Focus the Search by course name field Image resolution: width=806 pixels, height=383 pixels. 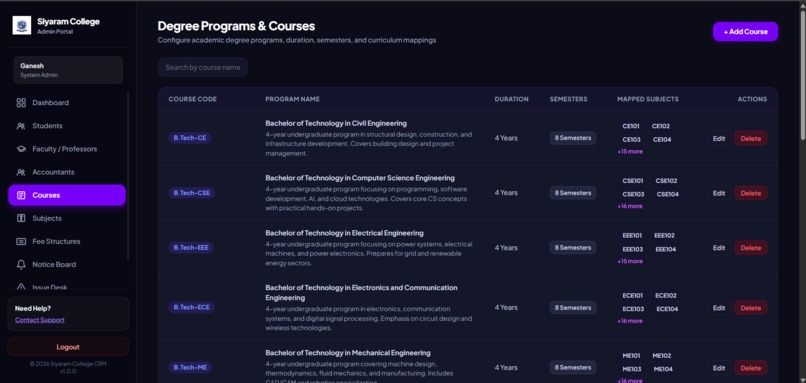[x=203, y=67]
